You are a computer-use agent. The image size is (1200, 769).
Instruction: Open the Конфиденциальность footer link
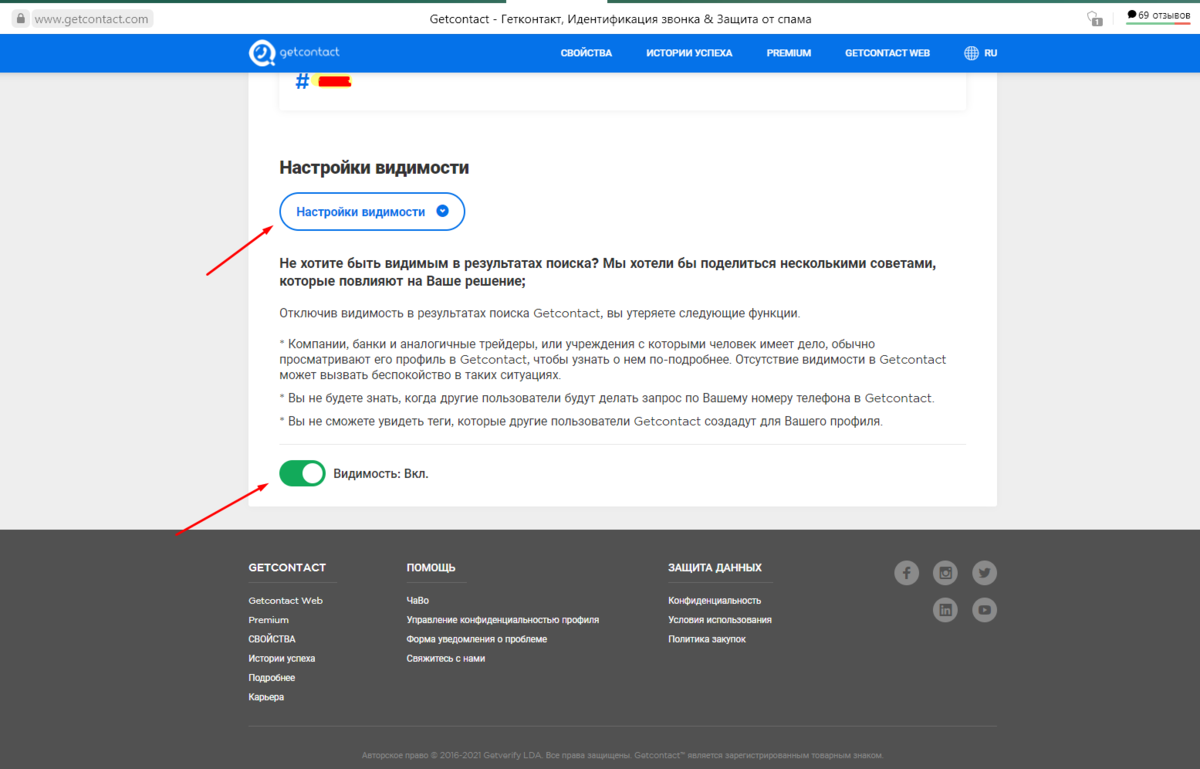(714, 601)
